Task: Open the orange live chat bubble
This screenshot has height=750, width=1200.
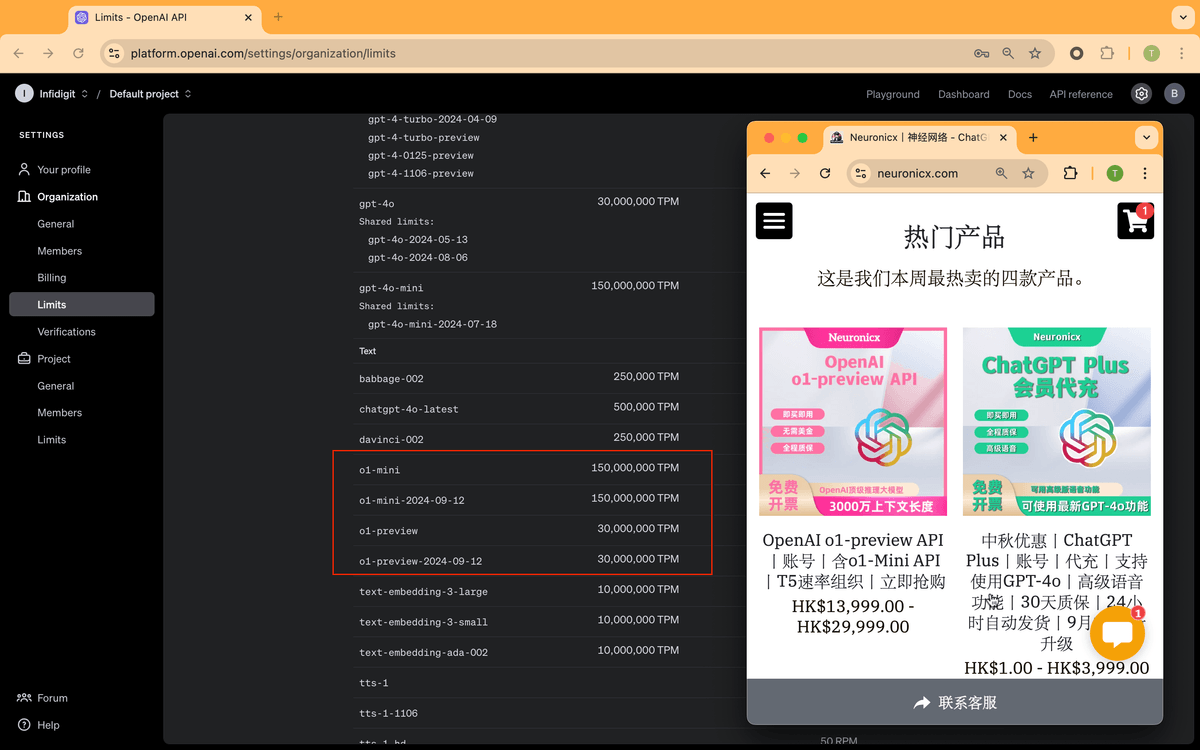Action: tap(1117, 633)
